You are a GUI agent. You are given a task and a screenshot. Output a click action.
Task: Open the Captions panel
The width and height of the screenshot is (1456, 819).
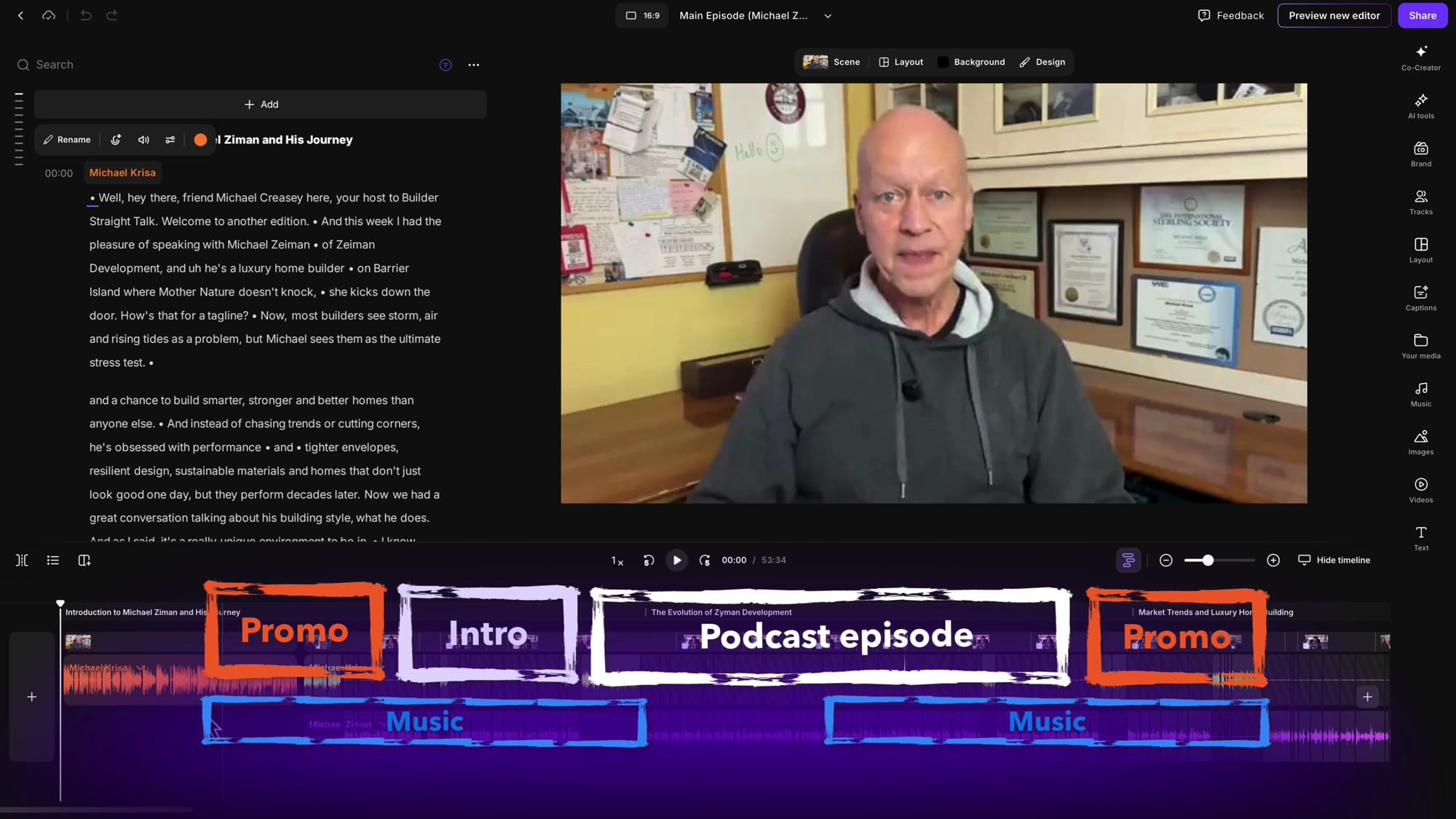pos(1420,298)
